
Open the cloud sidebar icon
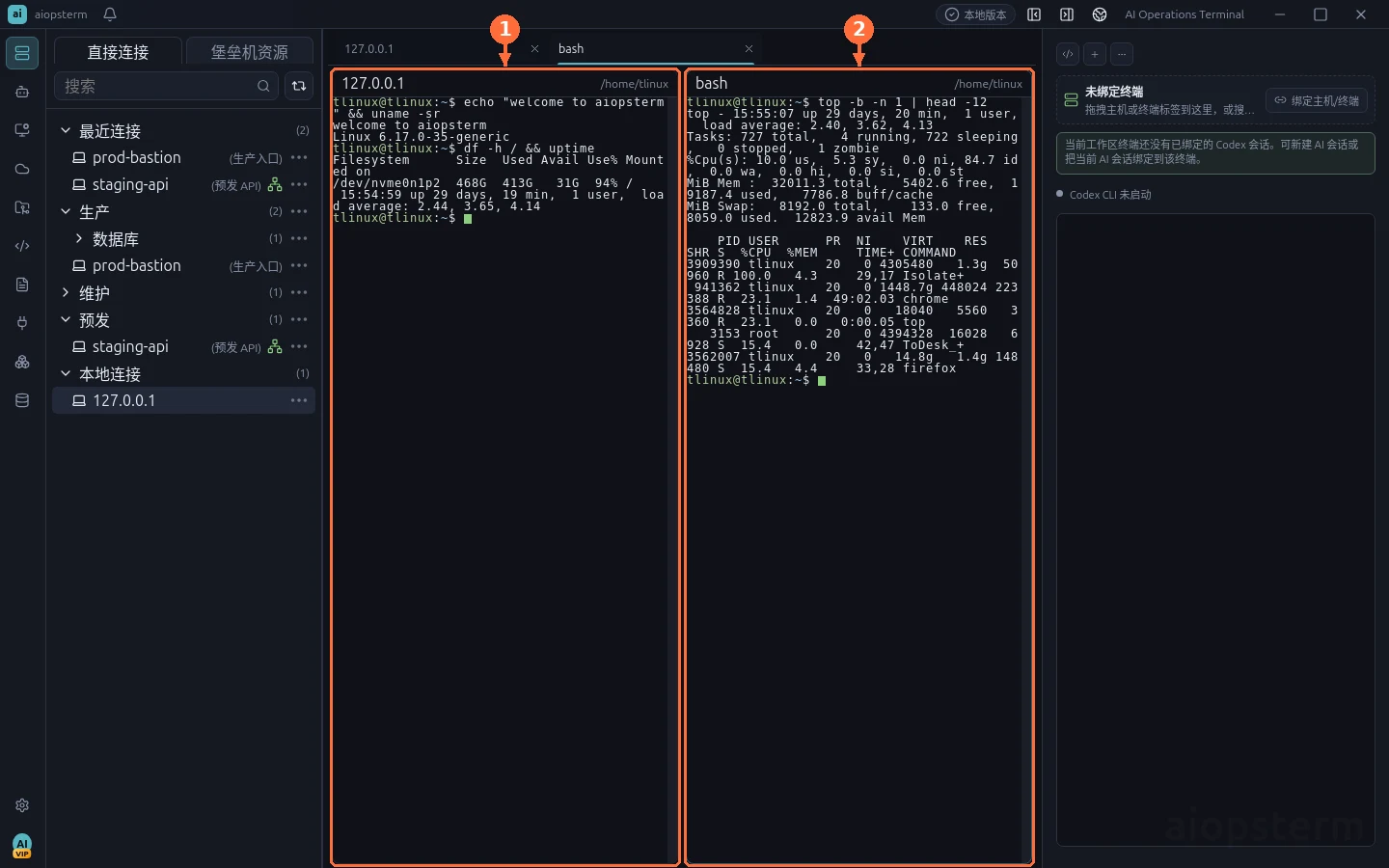click(x=22, y=169)
